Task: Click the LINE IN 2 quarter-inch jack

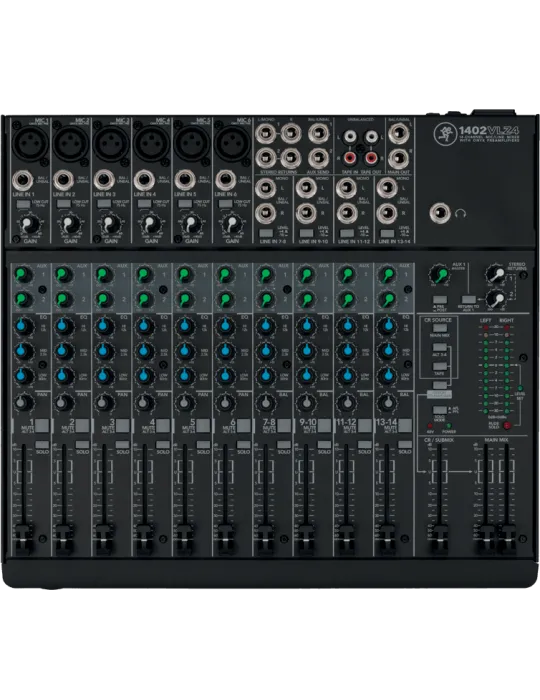Action: [x=63, y=180]
